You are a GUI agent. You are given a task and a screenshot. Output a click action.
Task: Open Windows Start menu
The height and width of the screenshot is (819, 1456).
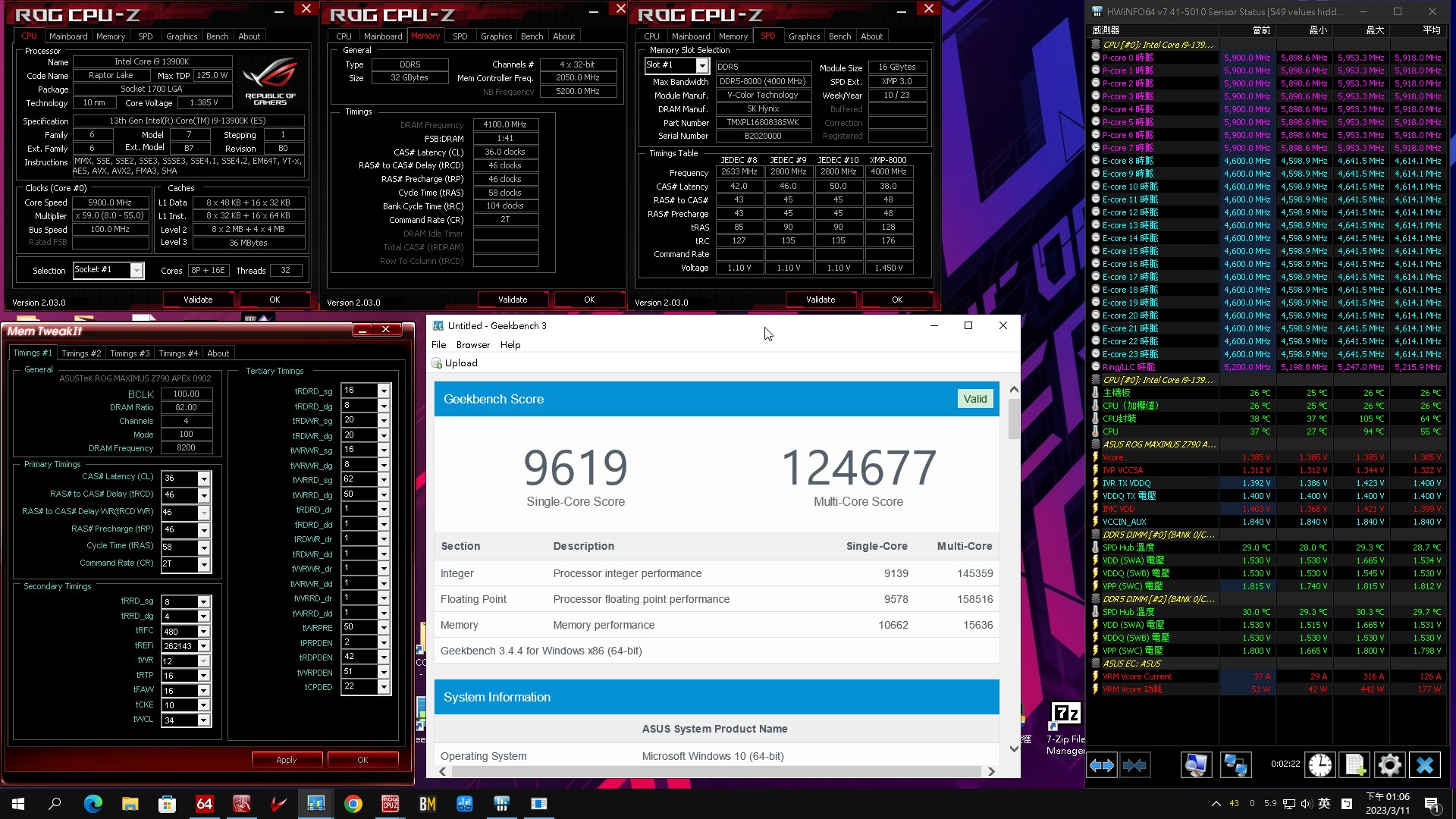tap(18, 804)
